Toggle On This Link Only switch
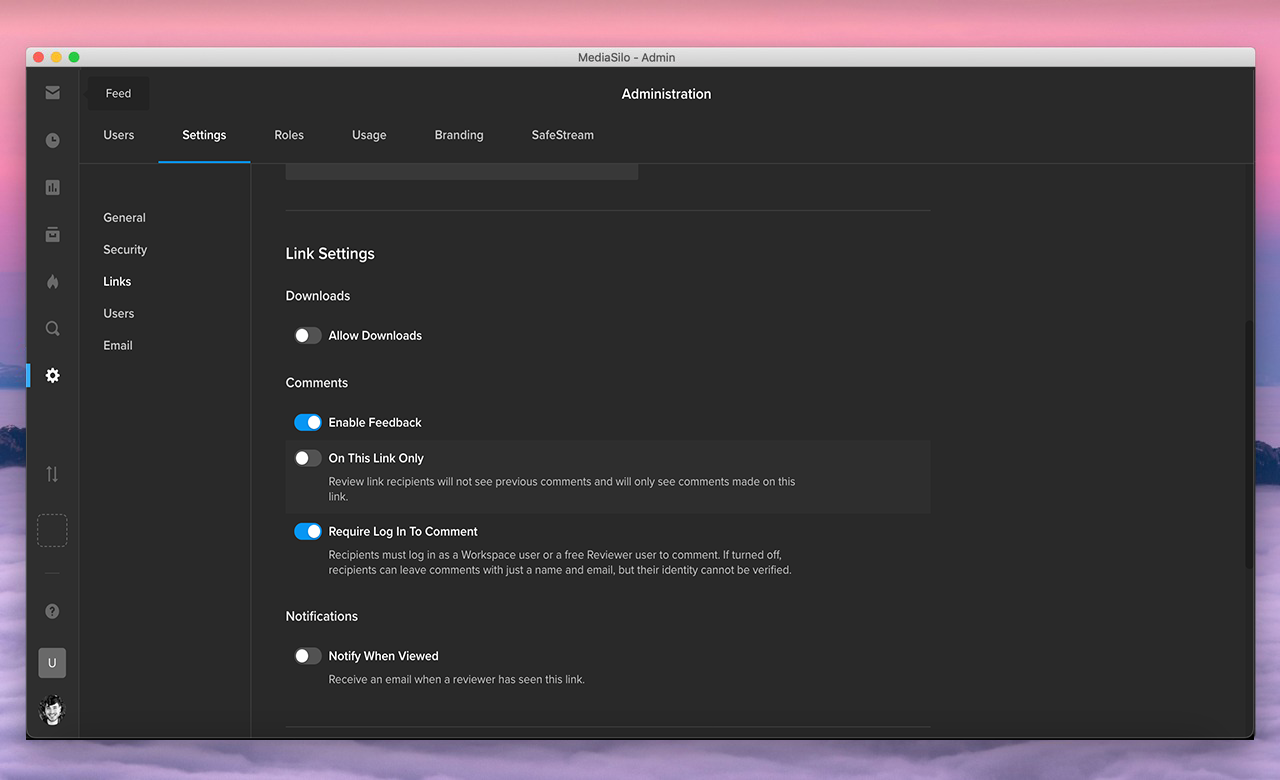 tap(308, 458)
